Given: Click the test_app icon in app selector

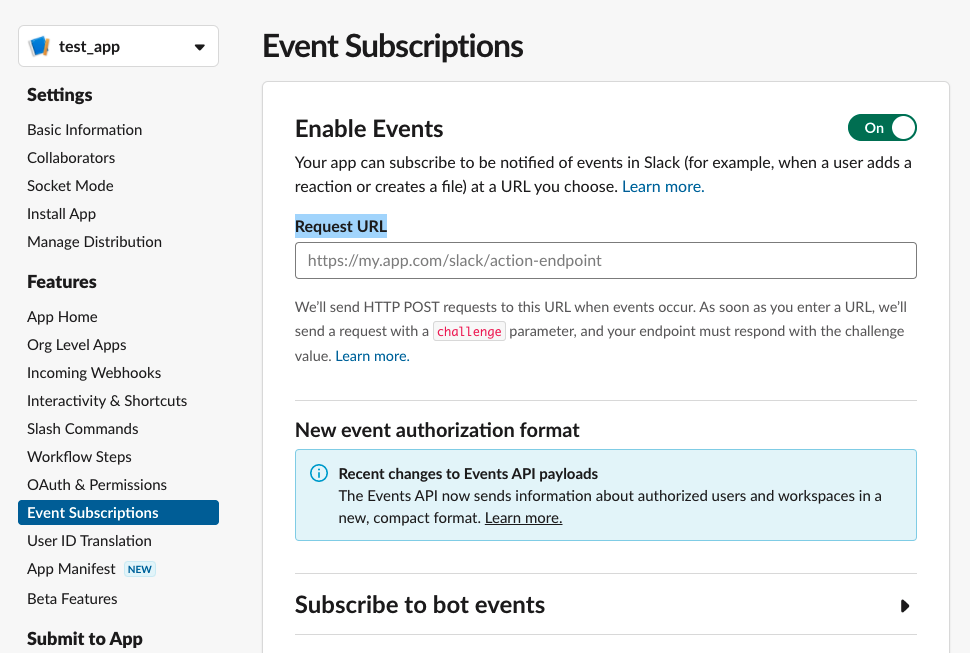Looking at the screenshot, I should pos(39,46).
